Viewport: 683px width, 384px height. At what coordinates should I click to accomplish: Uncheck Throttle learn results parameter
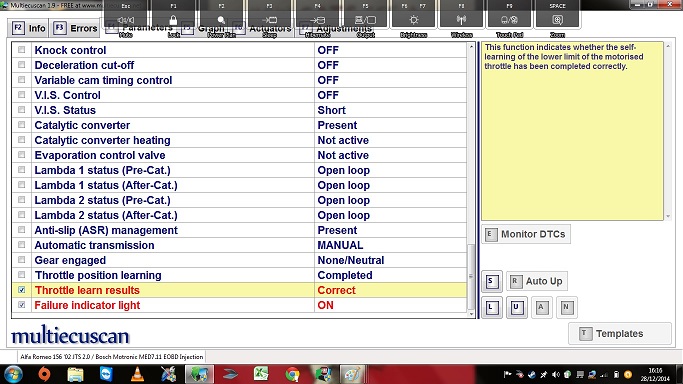(21, 290)
